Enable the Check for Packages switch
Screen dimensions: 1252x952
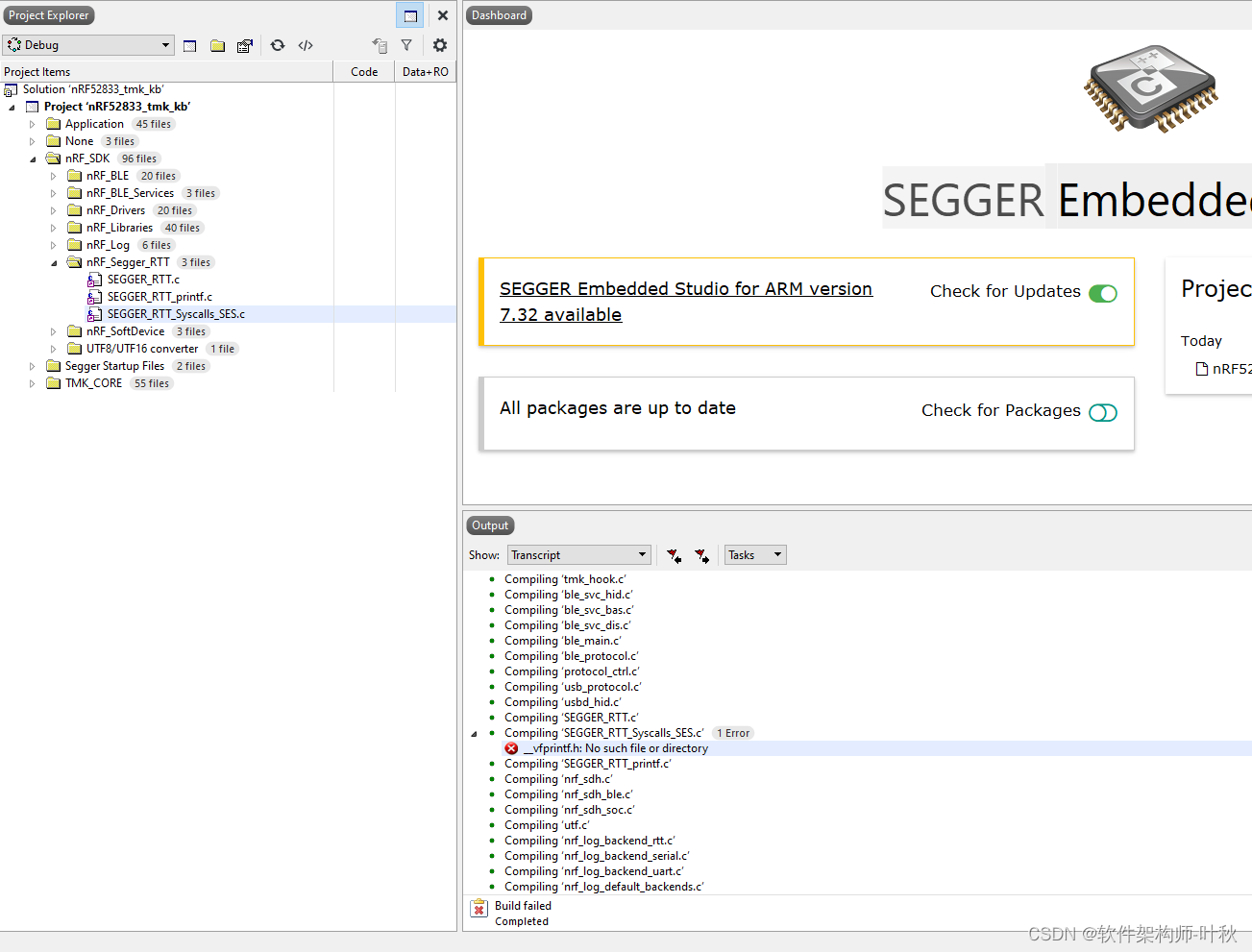pyautogui.click(x=1103, y=412)
